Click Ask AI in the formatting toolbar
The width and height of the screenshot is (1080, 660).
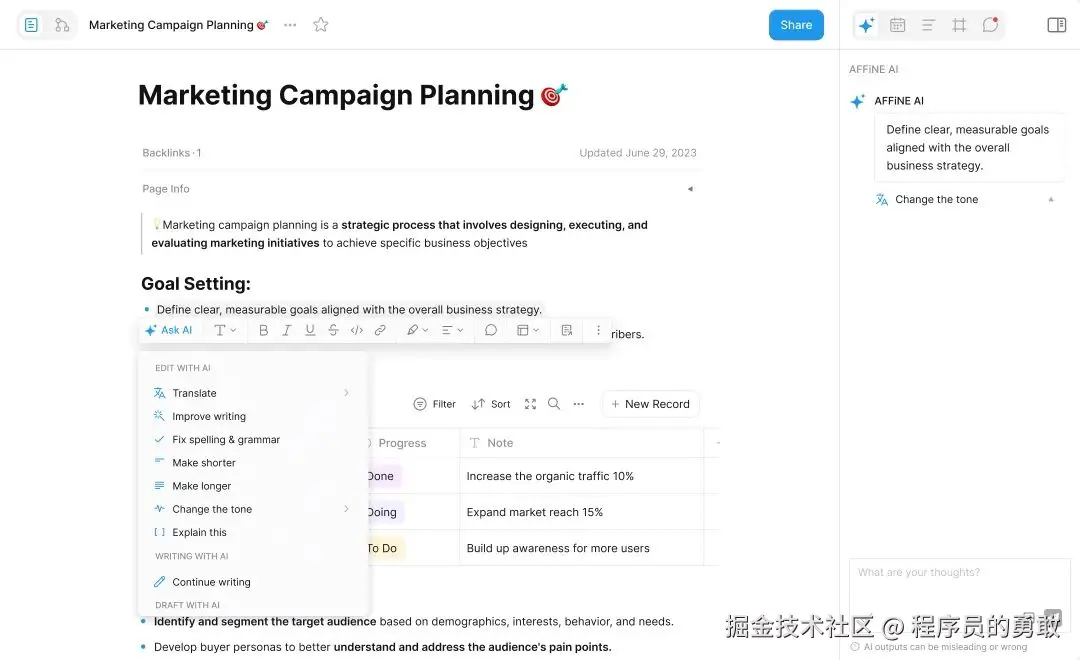click(169, 330)
